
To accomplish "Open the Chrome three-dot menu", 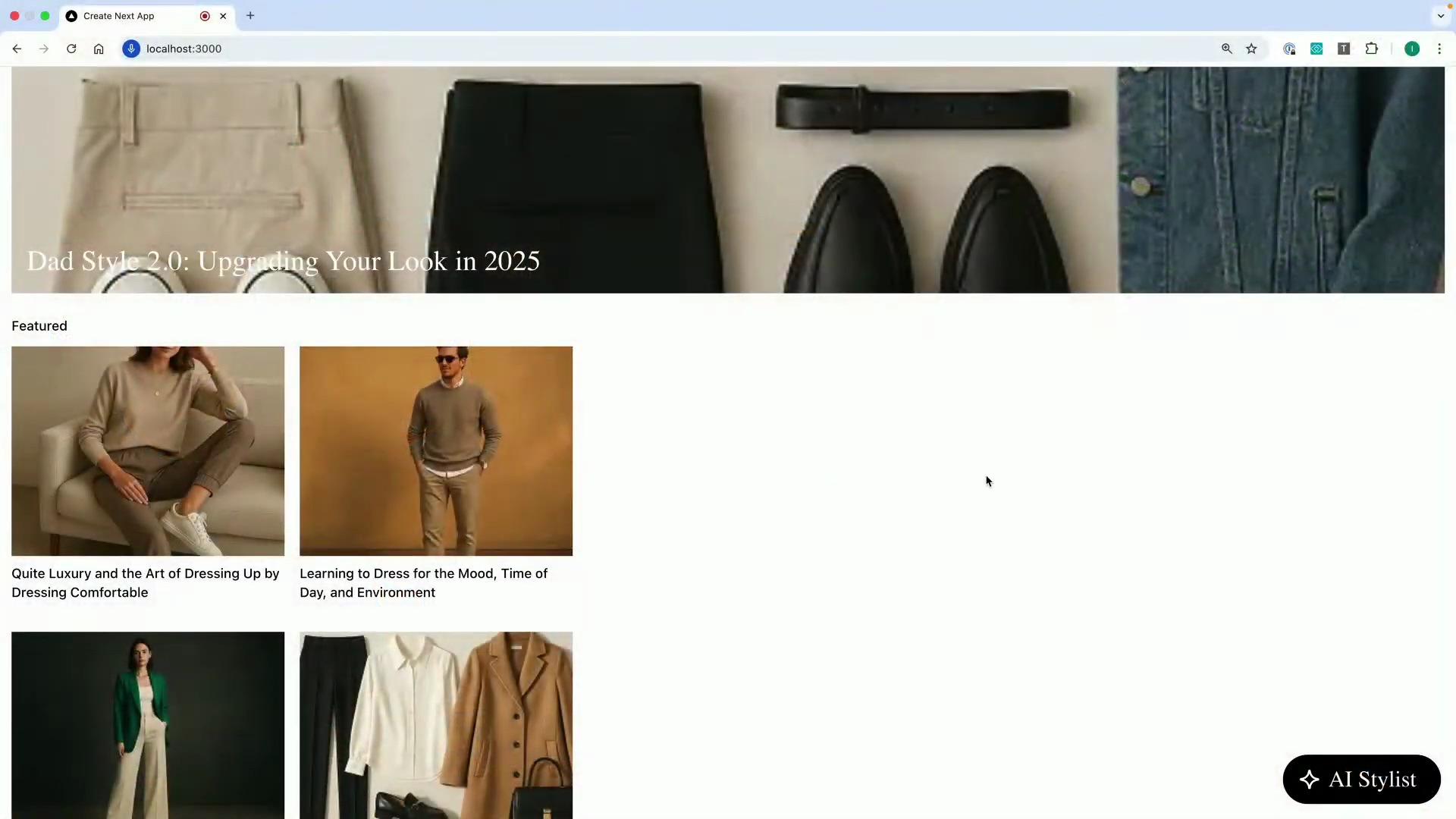I will (x=1439, y=49).
